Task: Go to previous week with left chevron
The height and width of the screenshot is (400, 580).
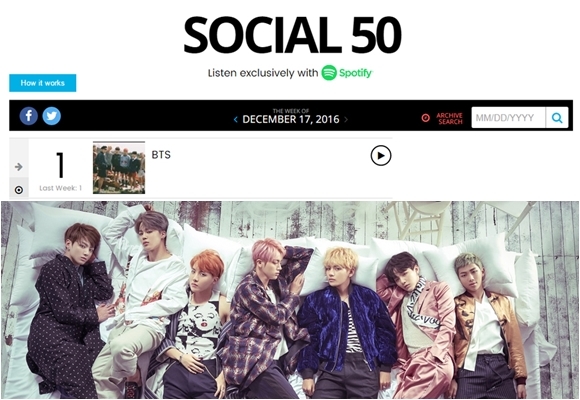Action: (236, 119)
